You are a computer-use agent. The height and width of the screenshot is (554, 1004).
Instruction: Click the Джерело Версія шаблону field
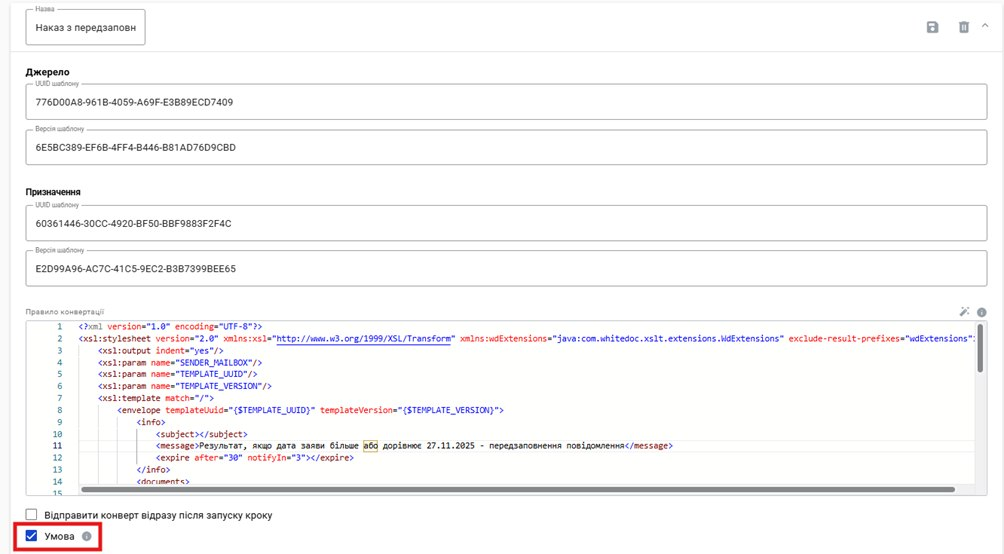click(x=506, y=147)
